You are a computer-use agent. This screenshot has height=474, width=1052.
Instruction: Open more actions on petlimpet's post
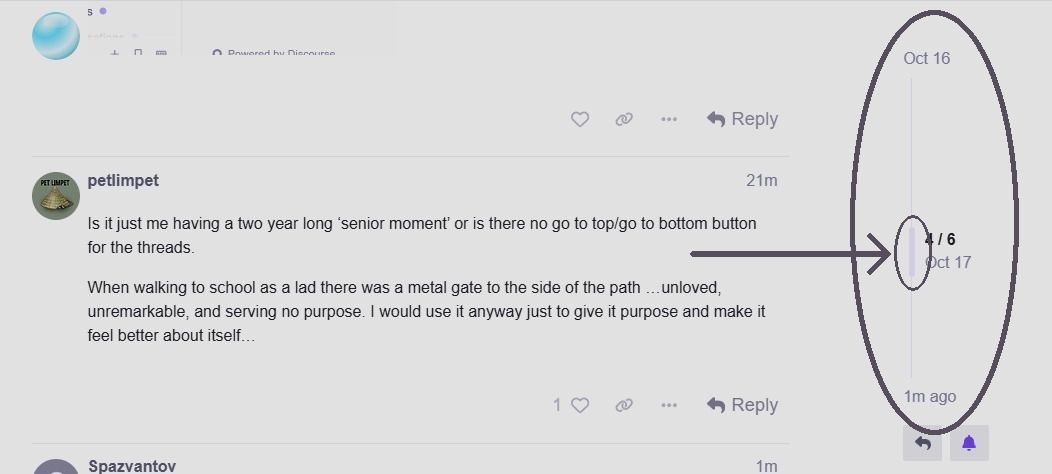[669, 405]
